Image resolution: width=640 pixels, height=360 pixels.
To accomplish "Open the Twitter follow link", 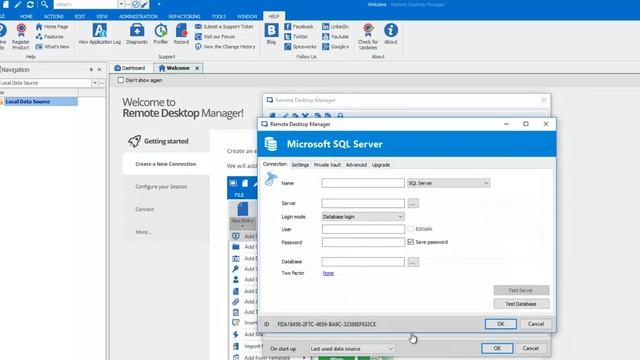I will tap(296, 37).
